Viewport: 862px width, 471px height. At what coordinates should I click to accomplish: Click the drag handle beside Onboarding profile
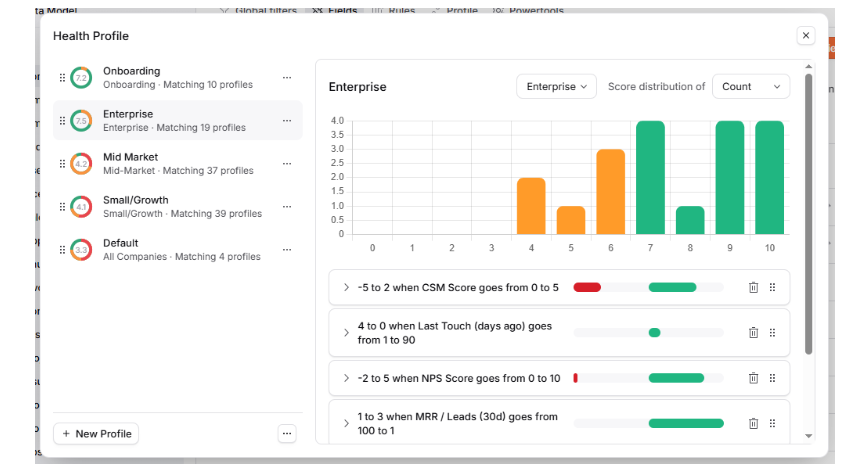coord(62,77)
